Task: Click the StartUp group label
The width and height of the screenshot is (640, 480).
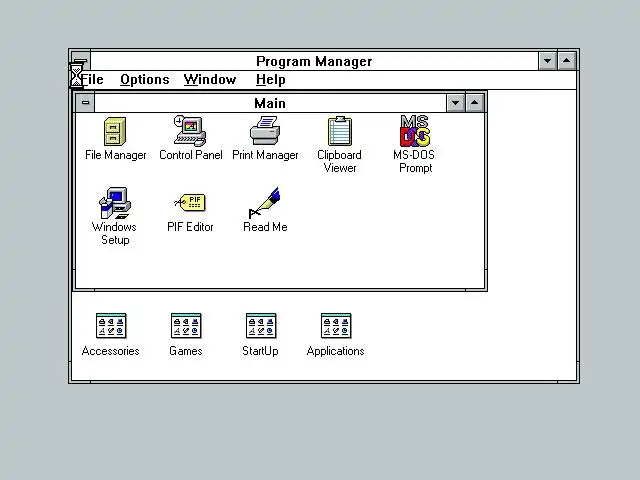Action: [260, 351]
